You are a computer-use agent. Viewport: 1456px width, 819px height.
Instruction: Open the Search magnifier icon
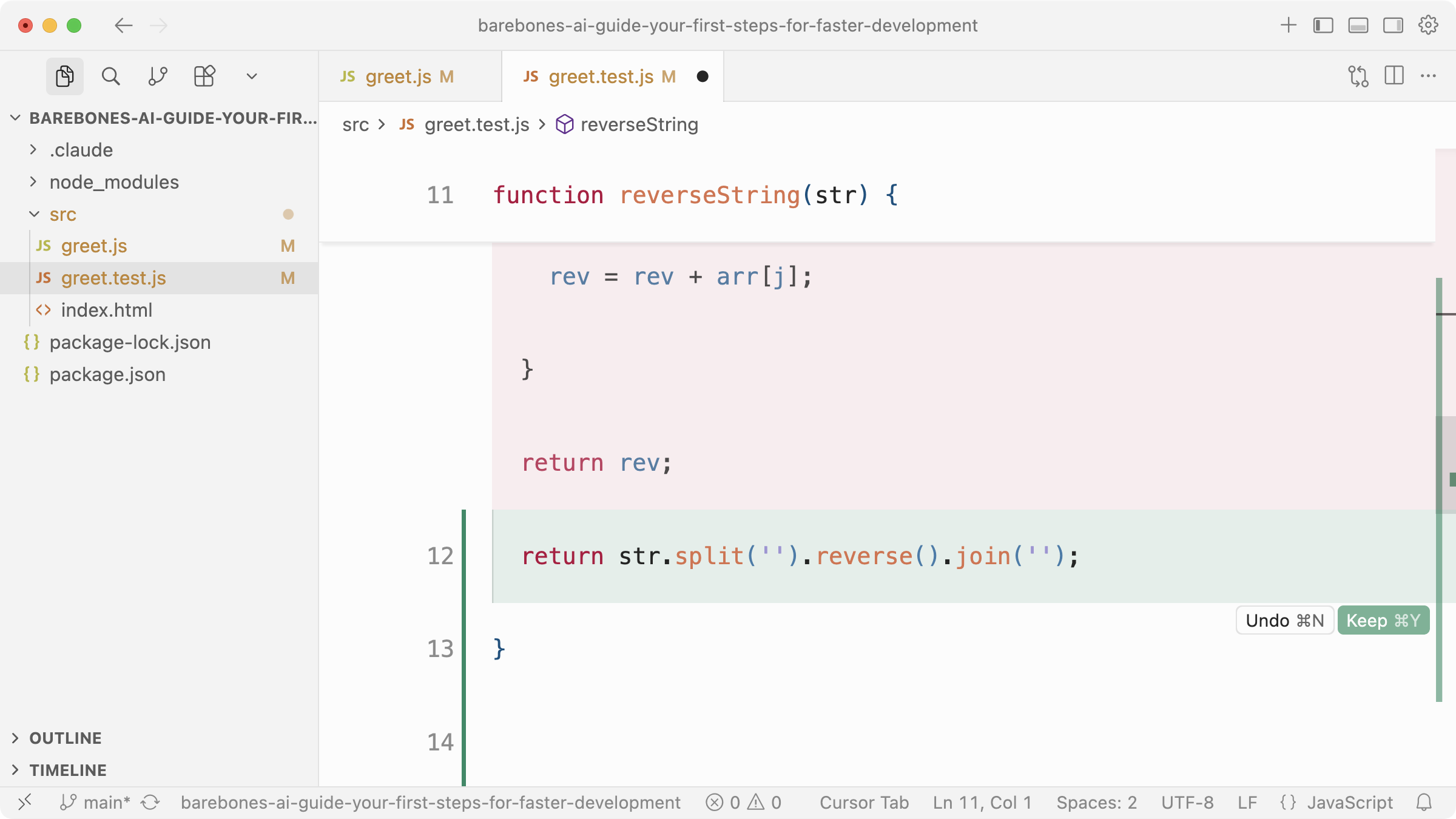tap(110, 76)
